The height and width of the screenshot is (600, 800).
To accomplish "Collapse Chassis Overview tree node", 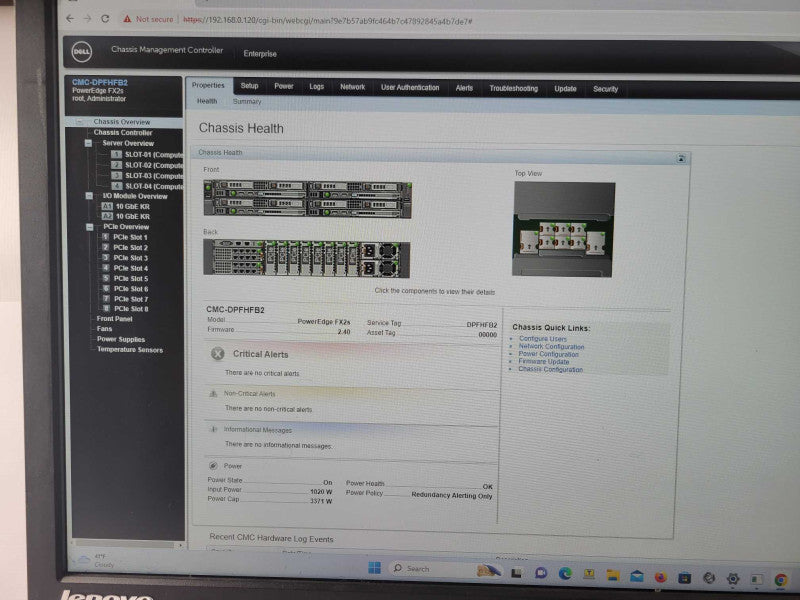I will tap(80, 122).
